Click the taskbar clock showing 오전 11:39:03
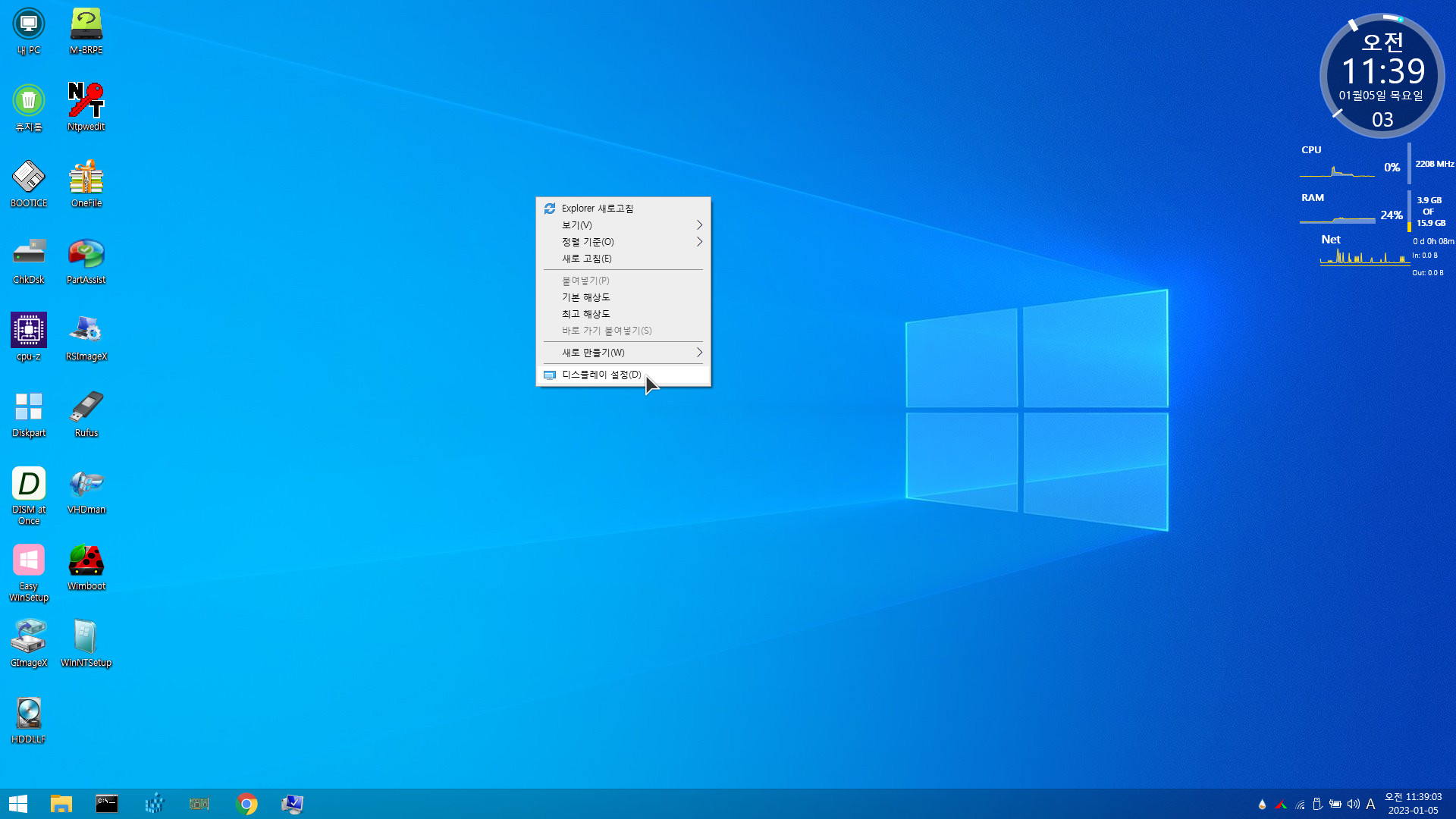The width and height of the screenshot is (1456, 819). [1413, 804]
